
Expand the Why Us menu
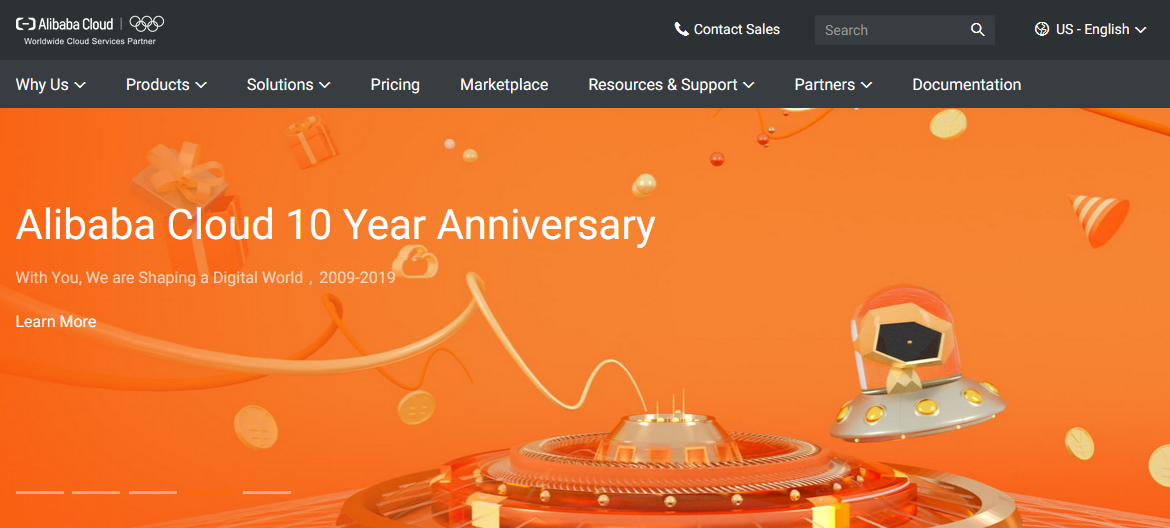coord(51,85)
